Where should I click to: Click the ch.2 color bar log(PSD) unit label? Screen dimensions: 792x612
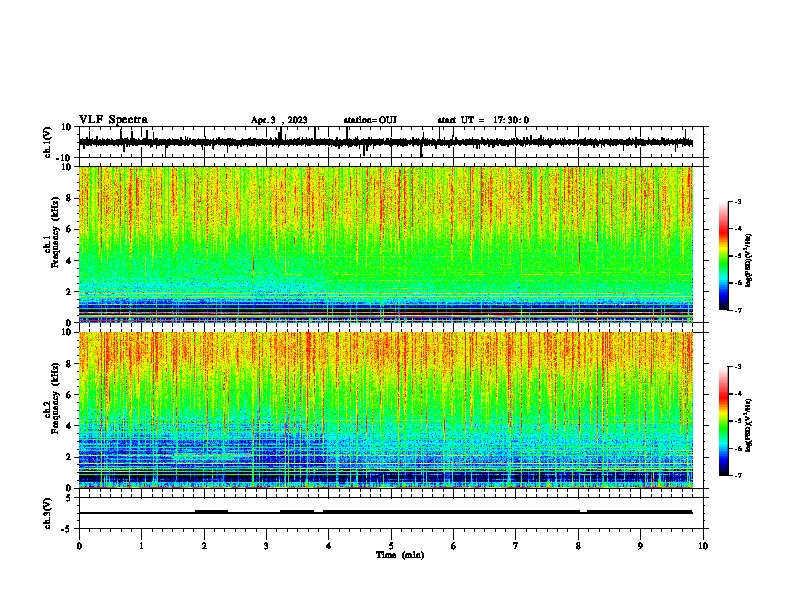coord(749,425)
